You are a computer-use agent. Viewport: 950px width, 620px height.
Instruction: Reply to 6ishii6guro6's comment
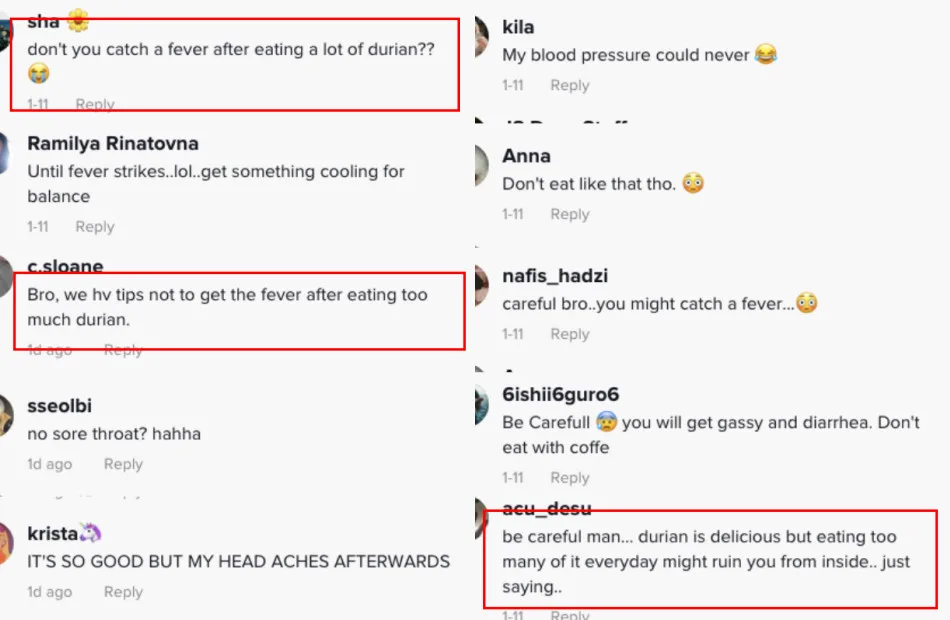(569, 478)
